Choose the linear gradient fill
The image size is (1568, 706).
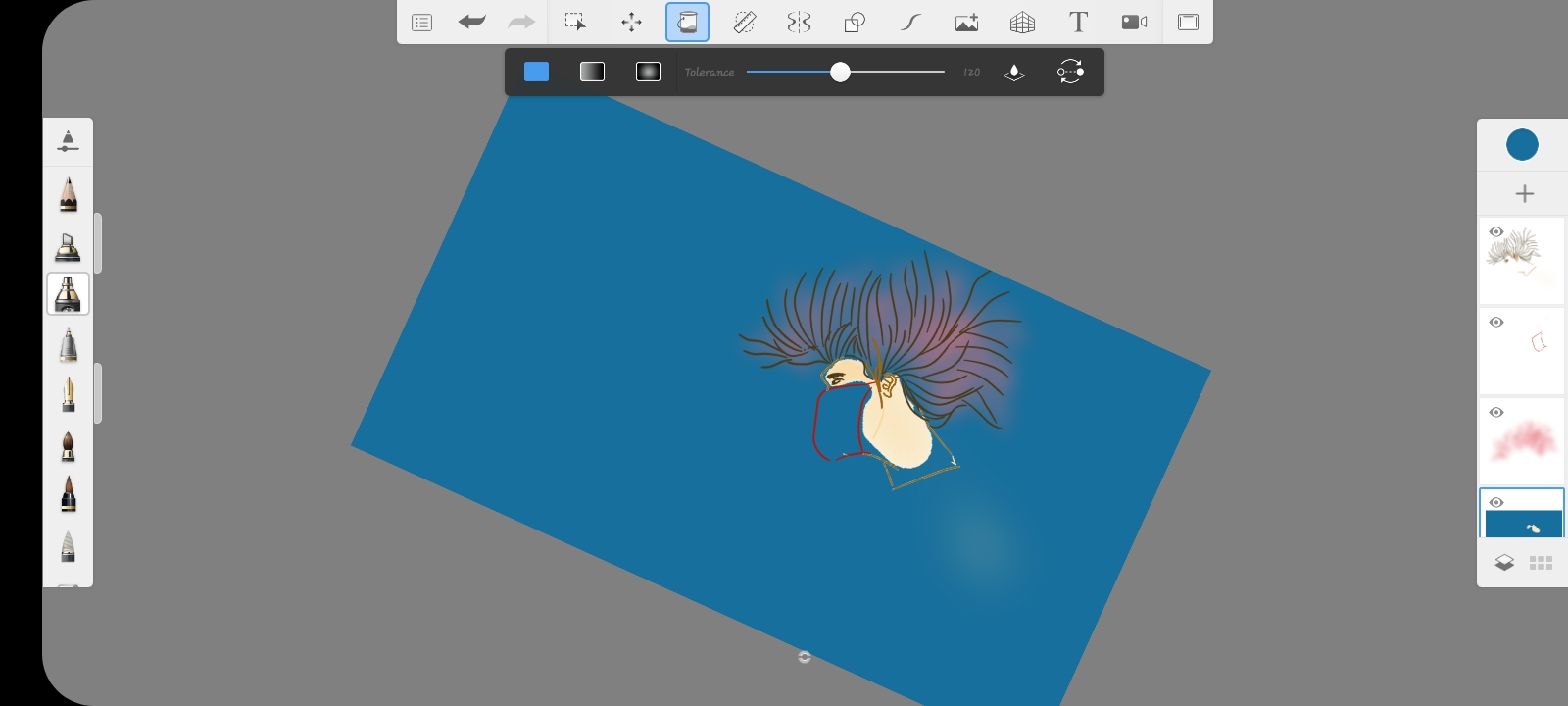coord(592,72)
